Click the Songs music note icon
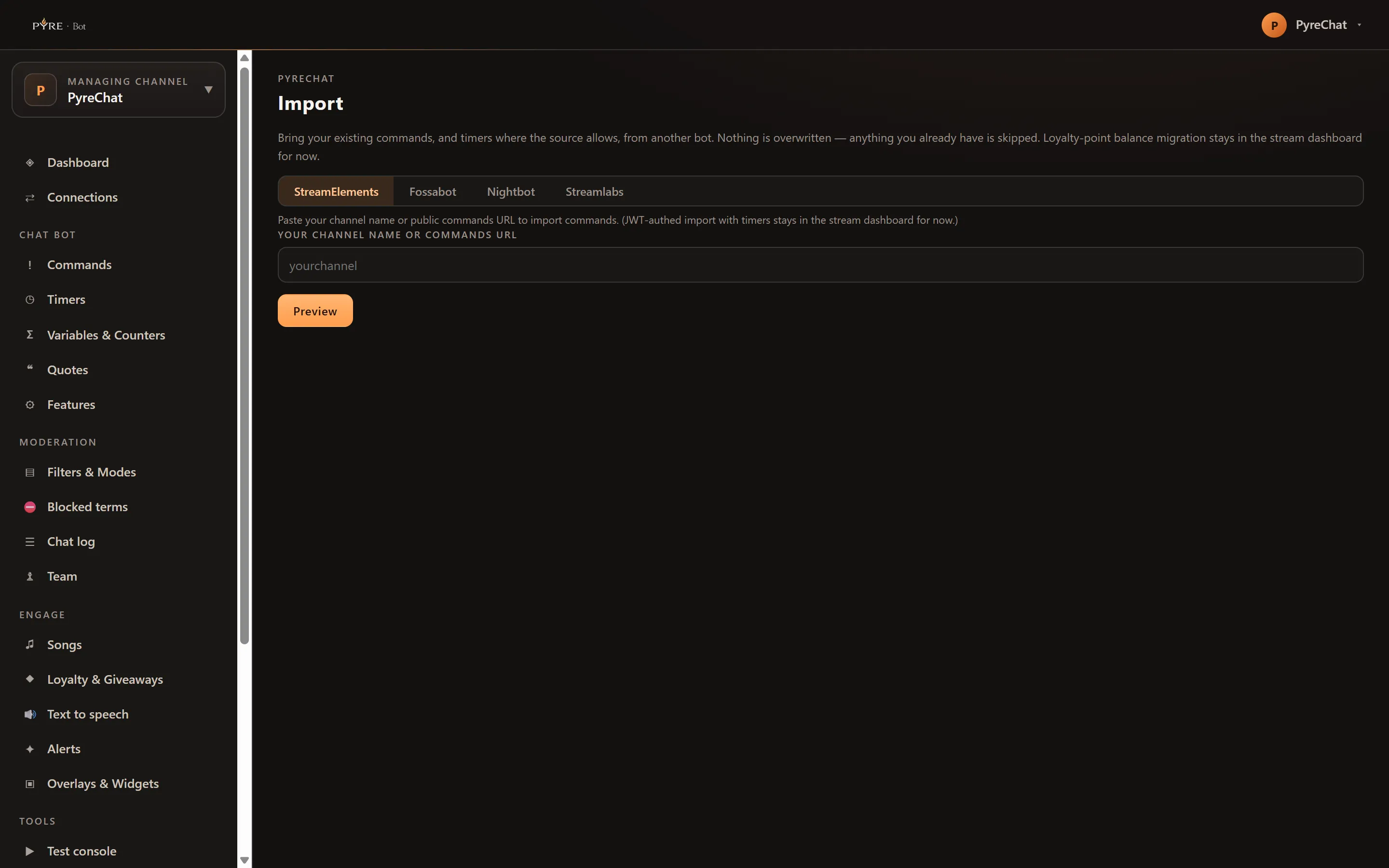The image size is (1389, 868). (30, 645)
